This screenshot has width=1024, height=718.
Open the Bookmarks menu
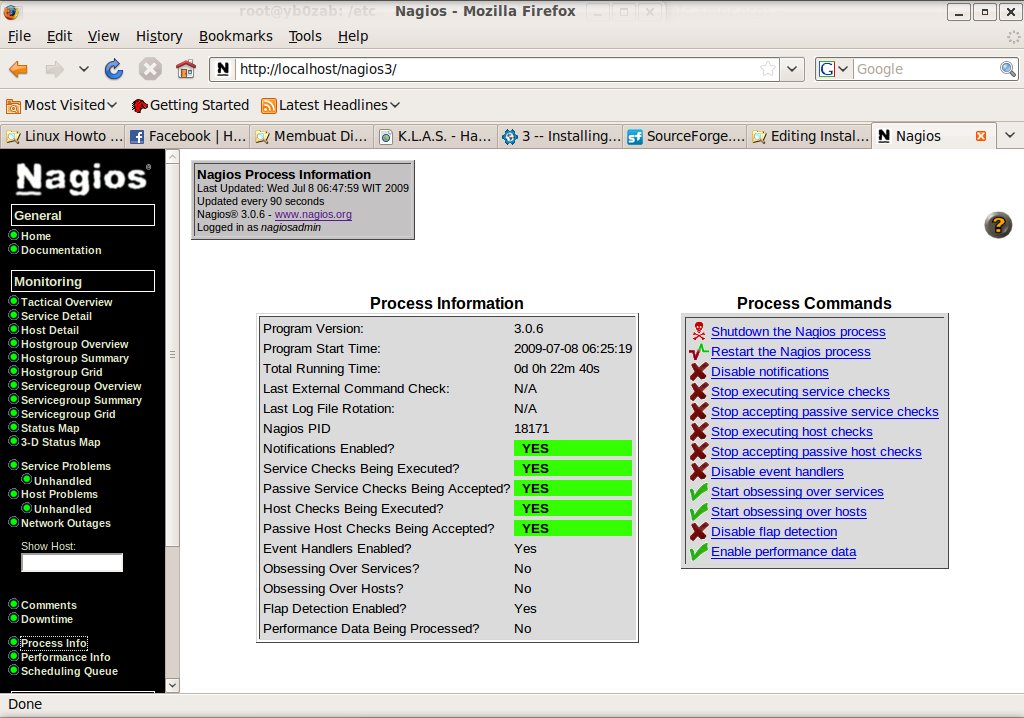coord(235,36)
